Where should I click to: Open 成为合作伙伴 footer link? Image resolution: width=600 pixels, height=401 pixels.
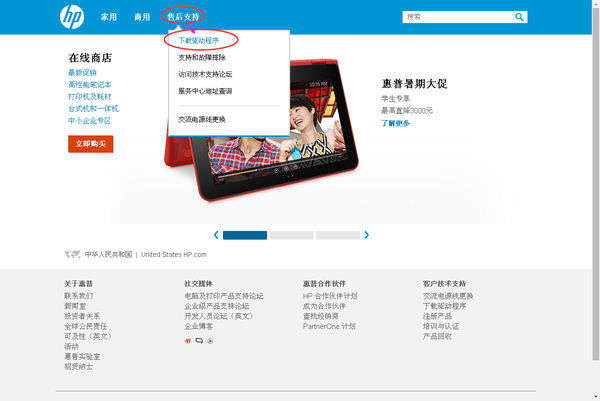(324, 306)
